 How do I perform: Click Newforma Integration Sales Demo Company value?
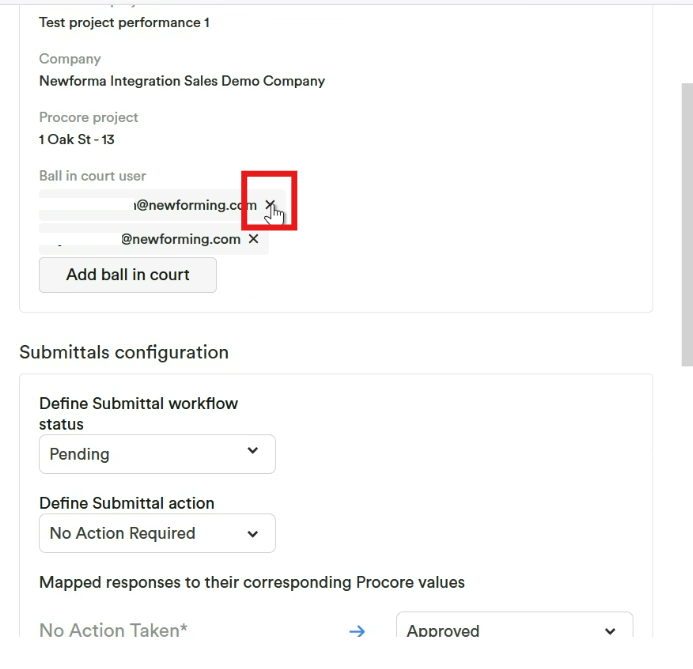[182, 81]
